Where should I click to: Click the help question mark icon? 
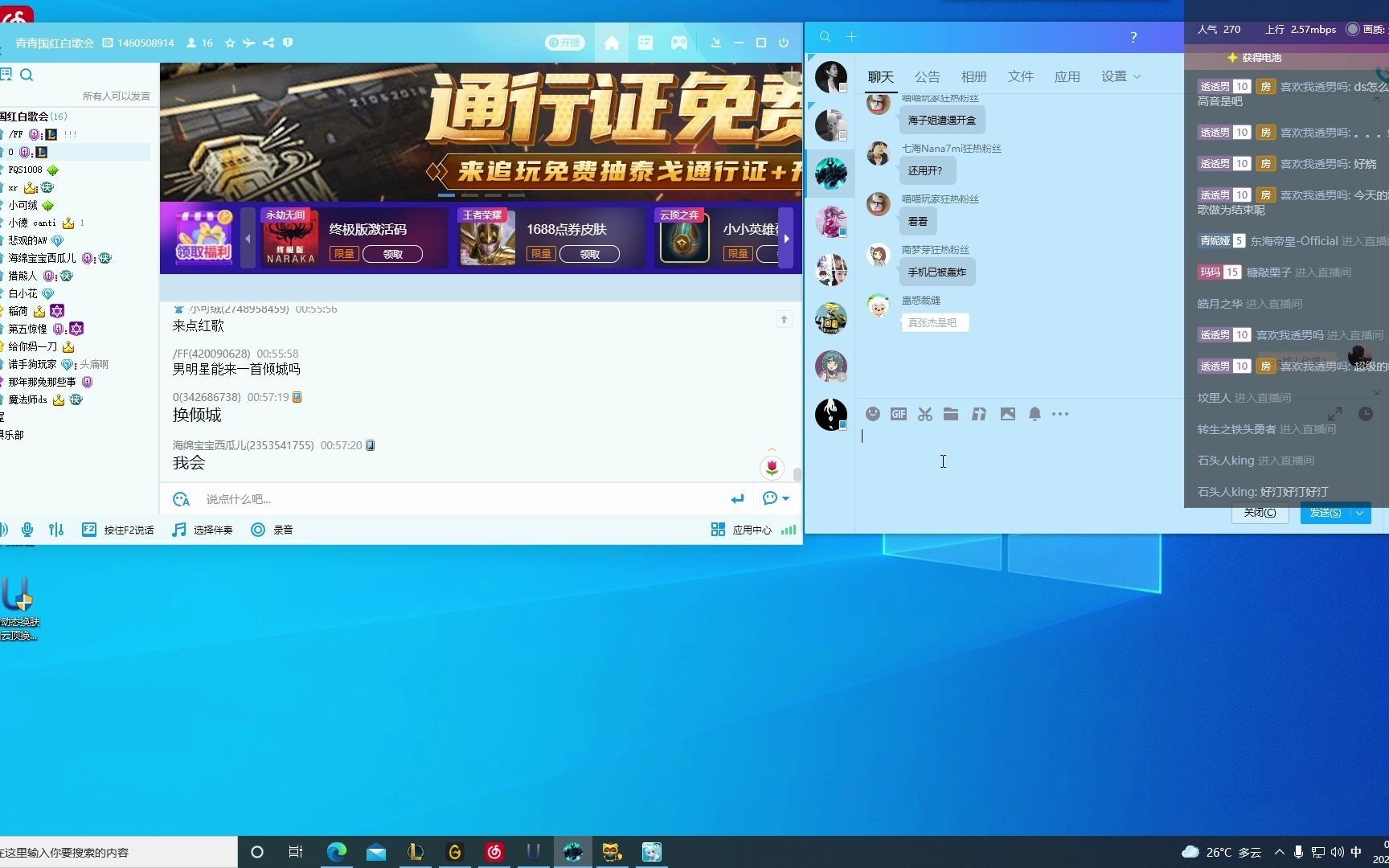[x=1133, y=37]
